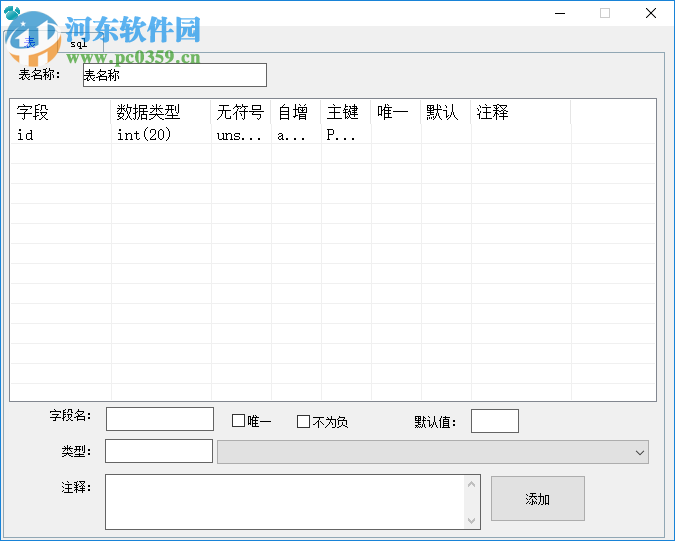Minimize the window

click(x=560, y=13)
